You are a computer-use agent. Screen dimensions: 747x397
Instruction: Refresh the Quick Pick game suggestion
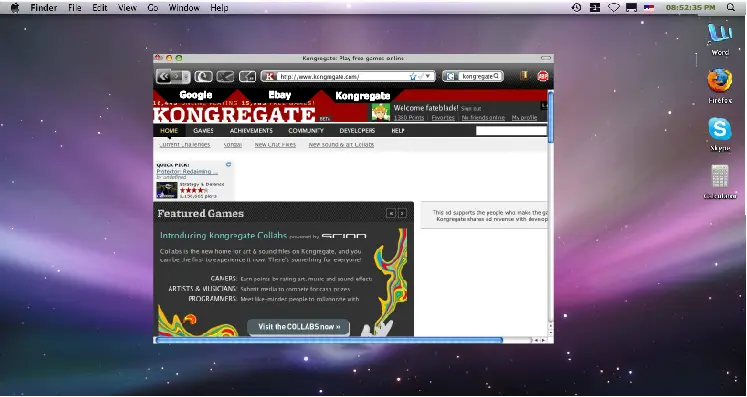click(228, 164)
